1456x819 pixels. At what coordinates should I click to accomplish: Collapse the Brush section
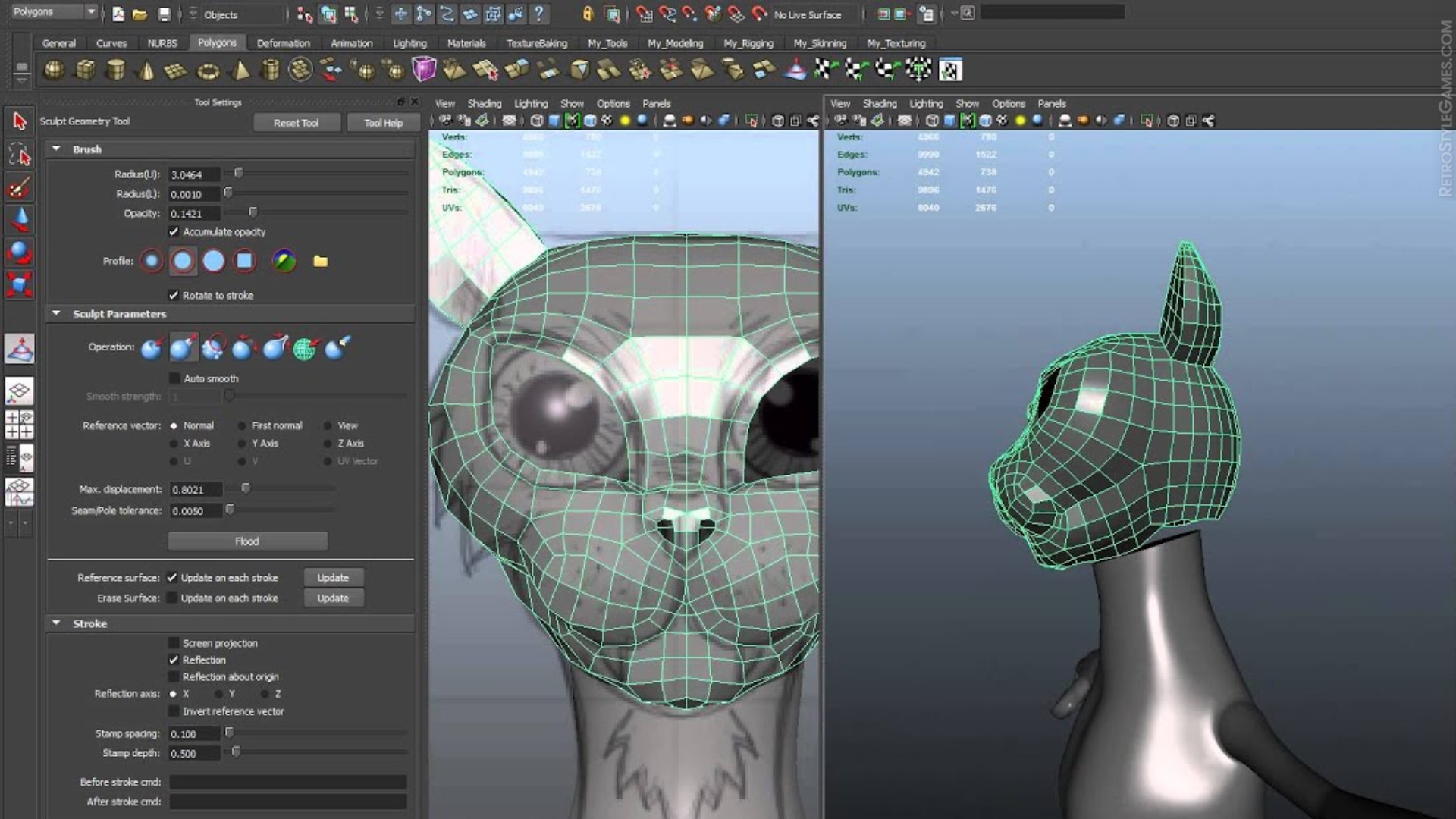pos(55,149)
